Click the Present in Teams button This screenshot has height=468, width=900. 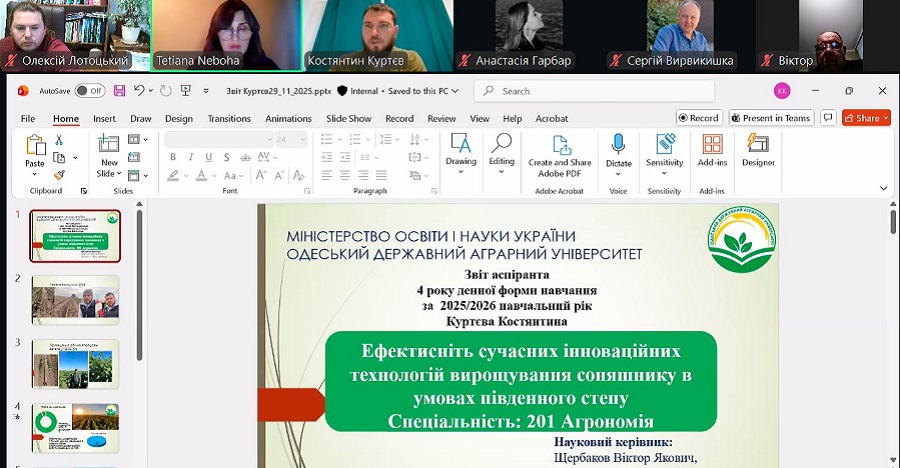[x=771, y=118]
